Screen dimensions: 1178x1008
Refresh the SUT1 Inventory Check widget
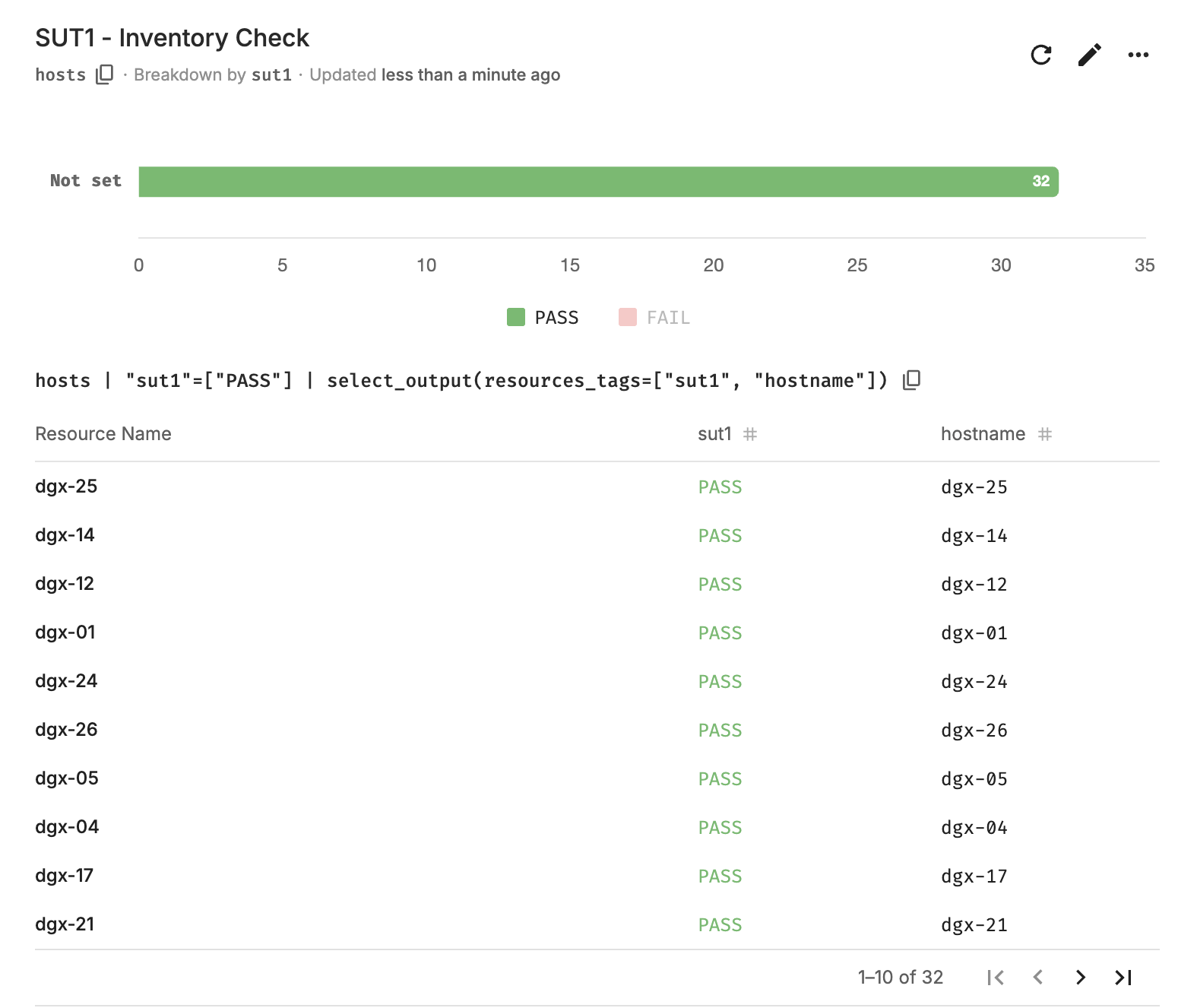(1041, 55)
